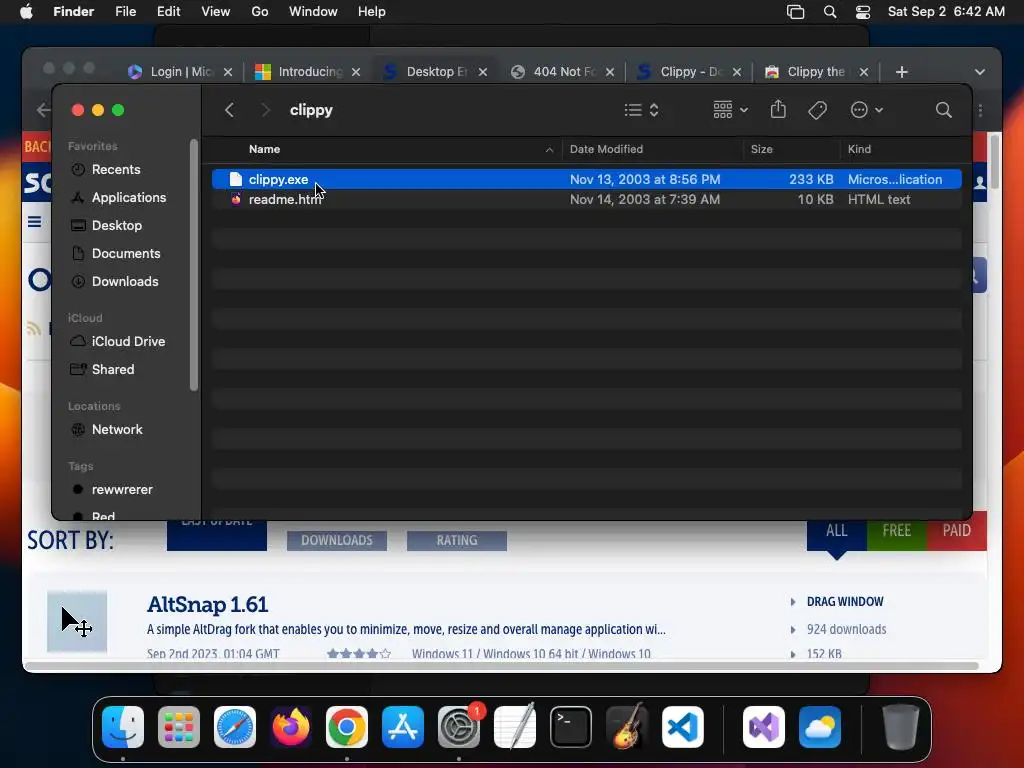The image size is (1024, 768).
Task: Filter software by ALL
Action: click(x=837, y=531)
